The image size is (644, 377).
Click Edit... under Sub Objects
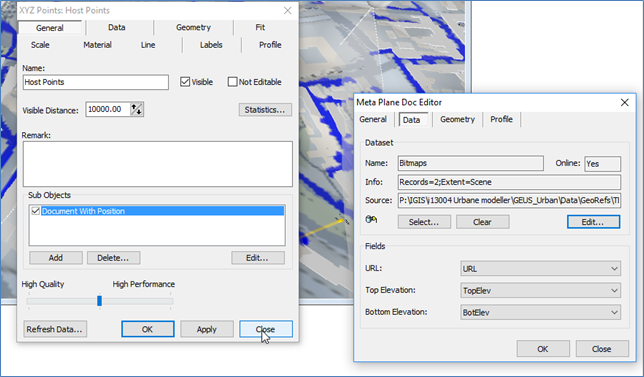point(258,258)
